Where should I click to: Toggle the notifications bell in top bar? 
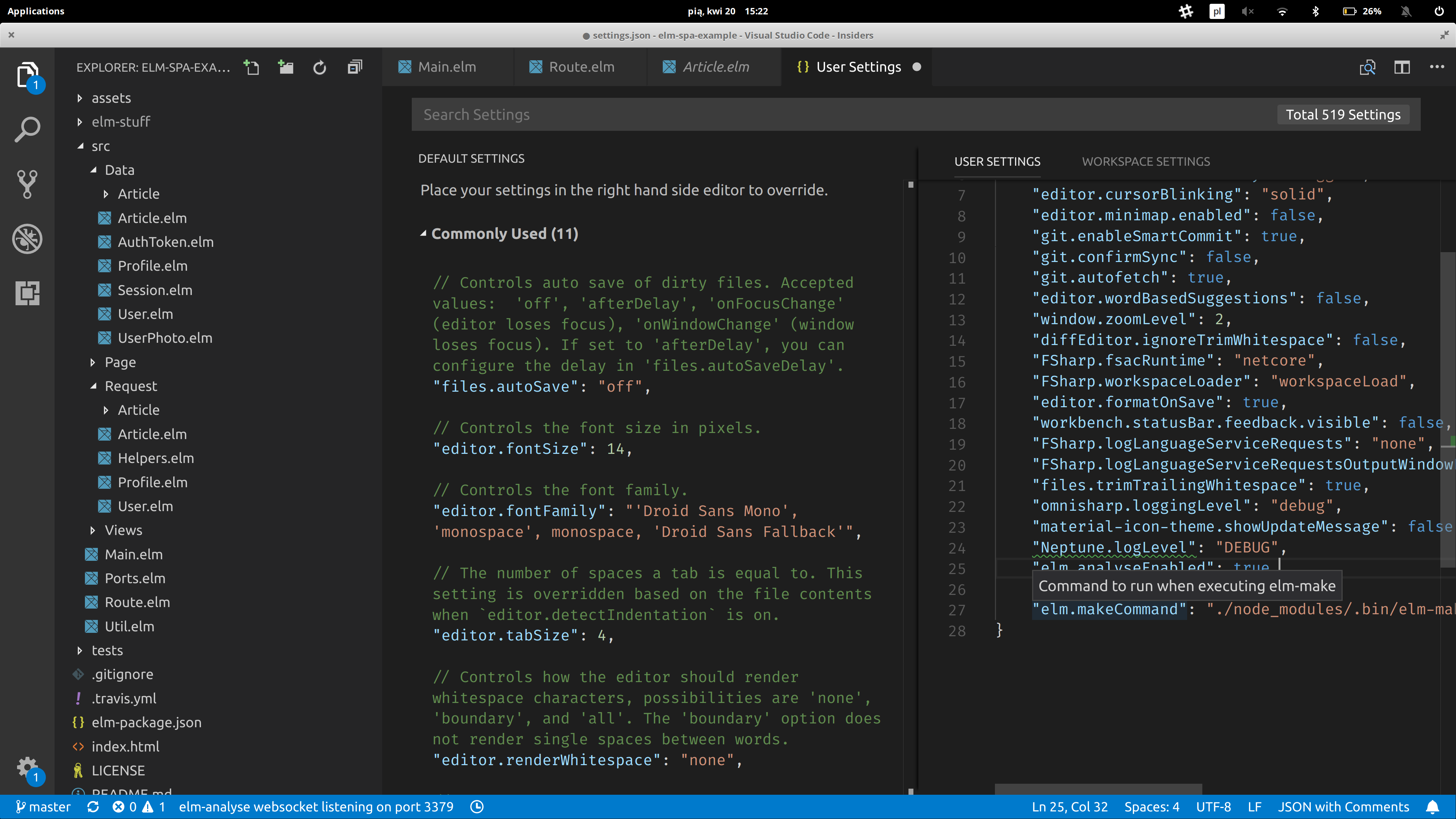coord(1406,11)
